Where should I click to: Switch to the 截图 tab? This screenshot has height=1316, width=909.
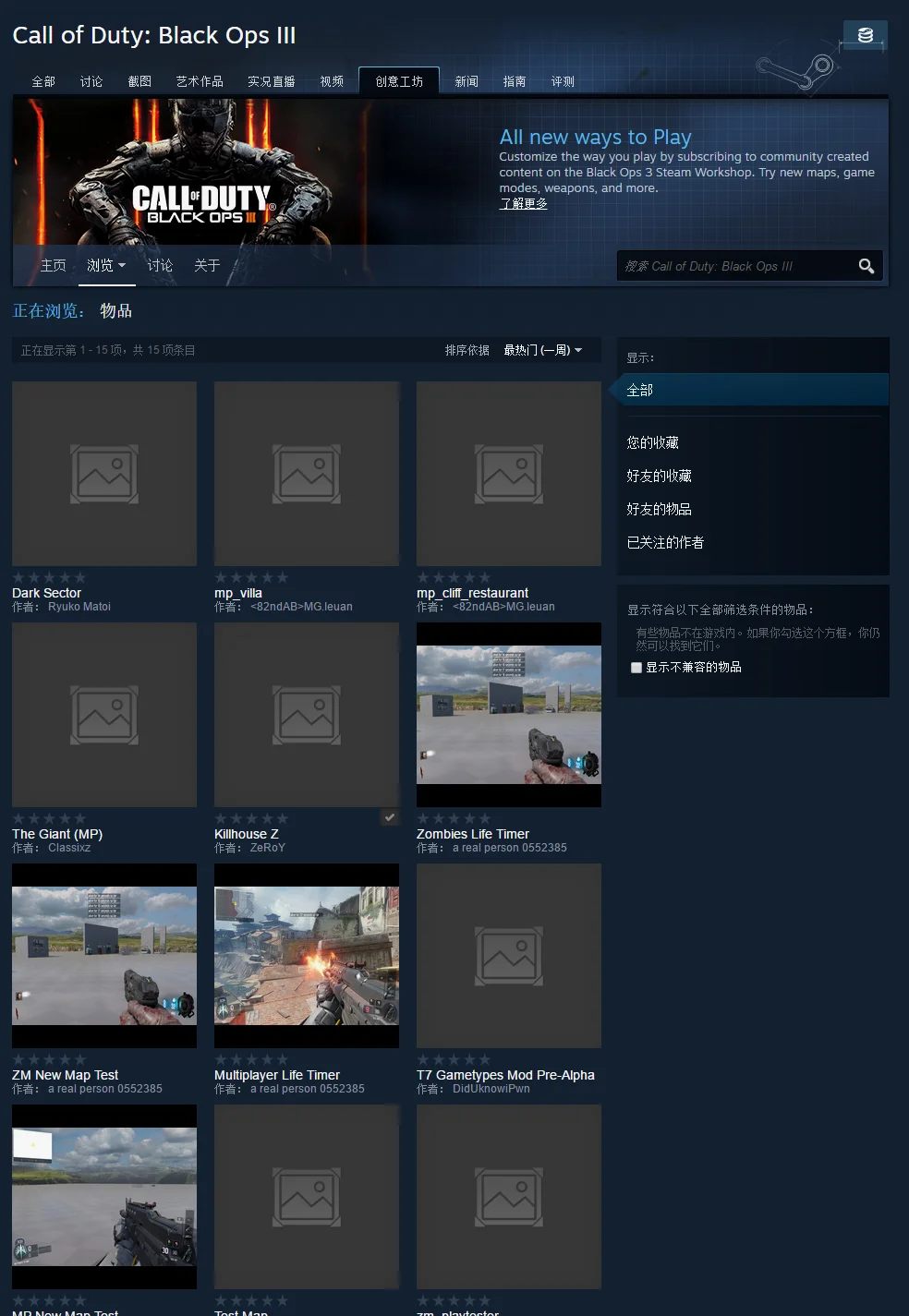point(139,81)
